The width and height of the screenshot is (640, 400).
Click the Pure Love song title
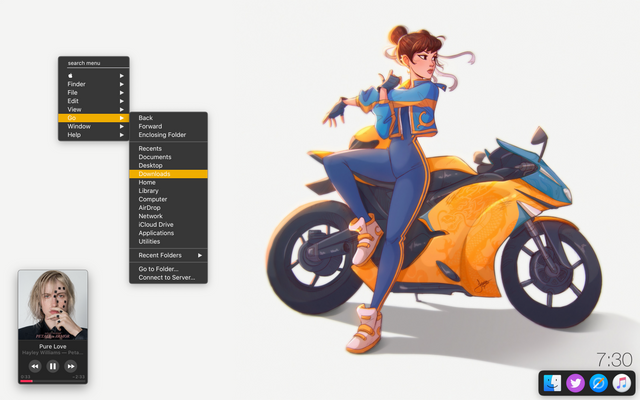53,346
